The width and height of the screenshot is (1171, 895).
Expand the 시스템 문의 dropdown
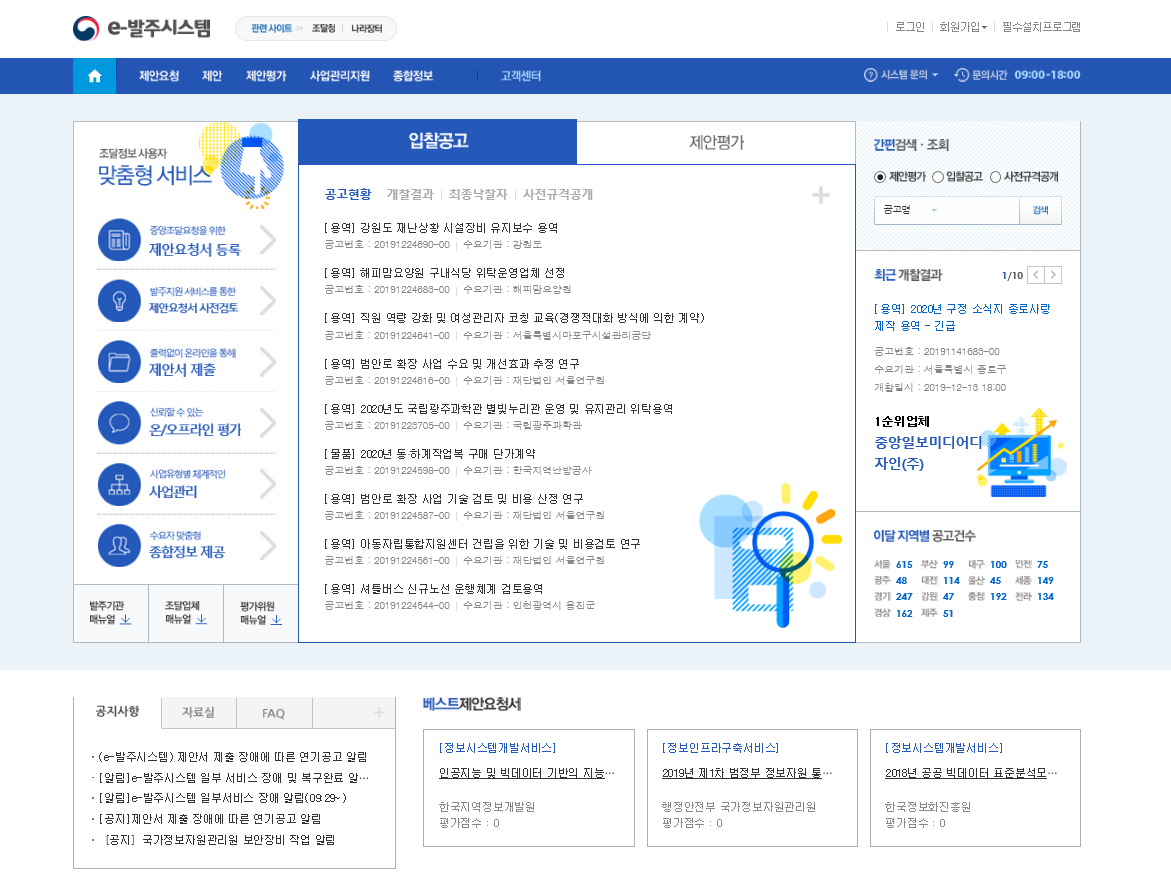(x=901, y=75)
